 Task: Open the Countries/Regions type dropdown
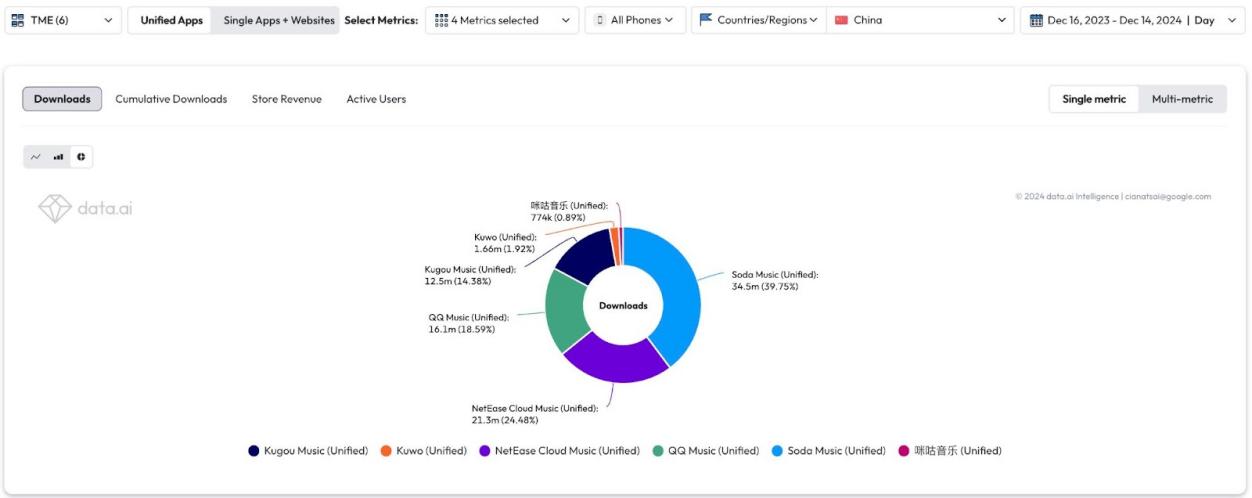pos(758,20)
